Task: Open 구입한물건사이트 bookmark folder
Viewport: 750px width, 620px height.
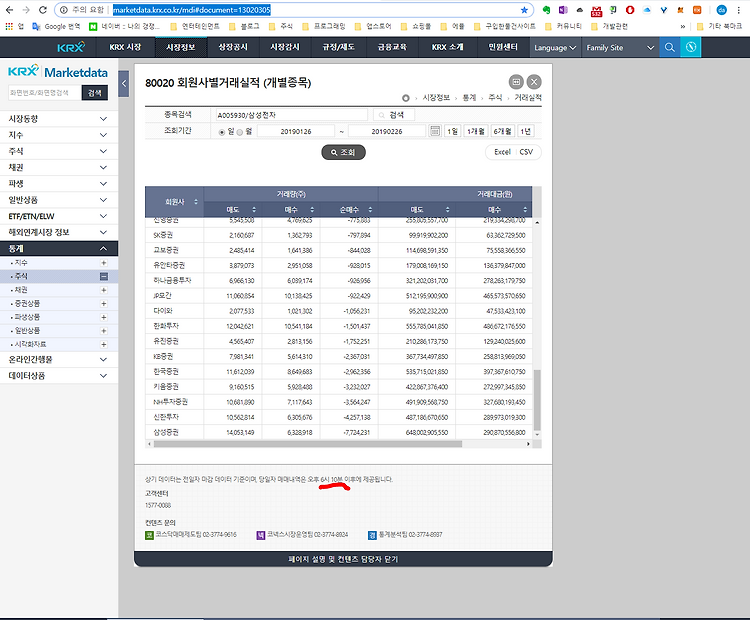Action: pos(505,26)
